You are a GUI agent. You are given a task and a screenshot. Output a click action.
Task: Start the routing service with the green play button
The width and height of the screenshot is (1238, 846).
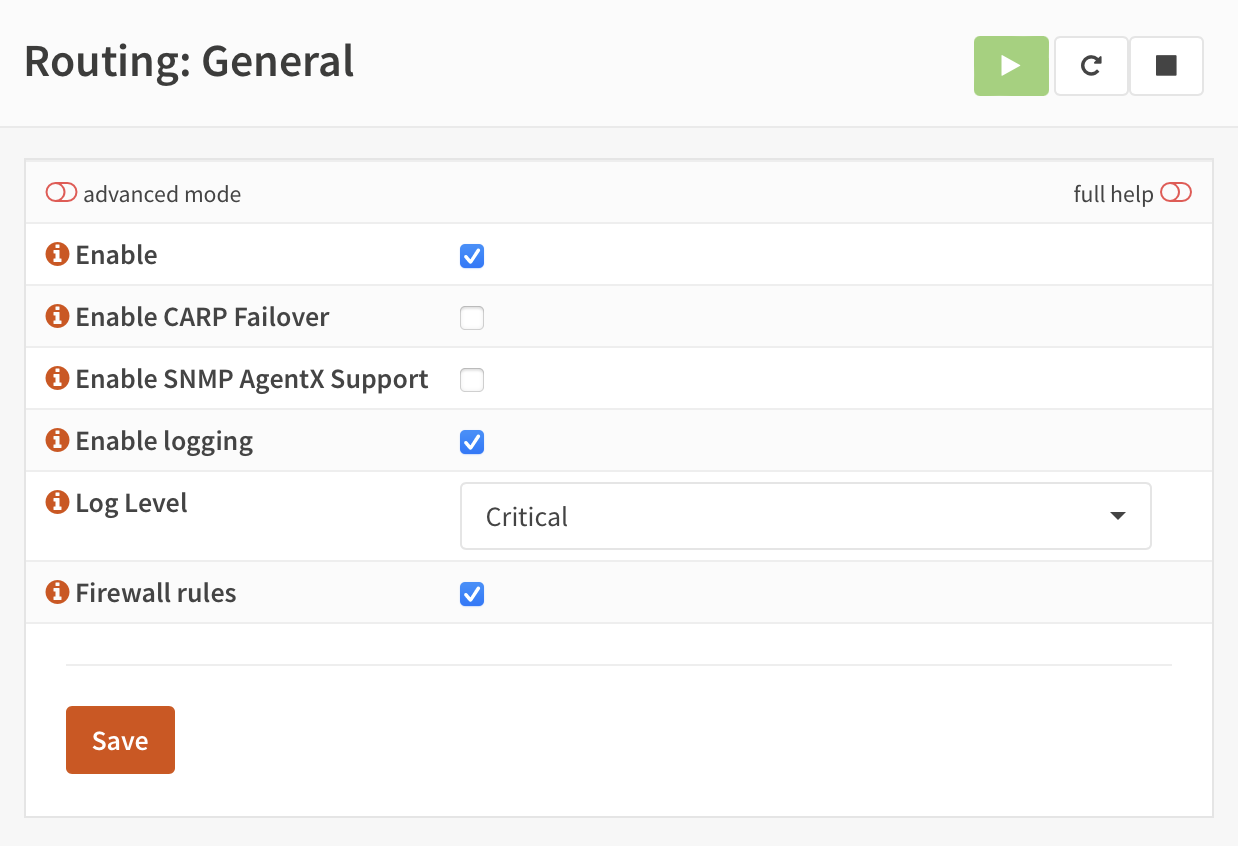[x=1011, y=66]
